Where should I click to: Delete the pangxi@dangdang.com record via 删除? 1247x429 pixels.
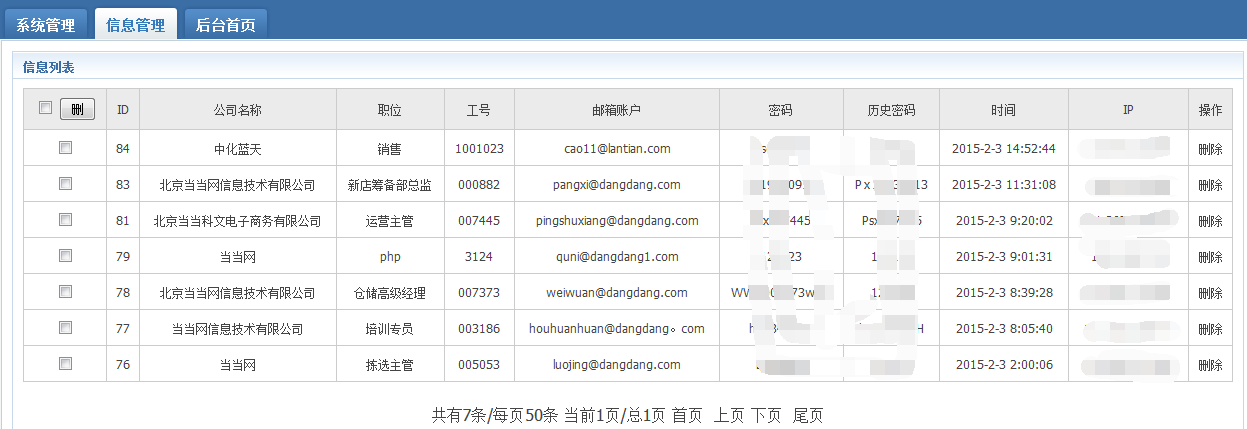[1210, 185]
